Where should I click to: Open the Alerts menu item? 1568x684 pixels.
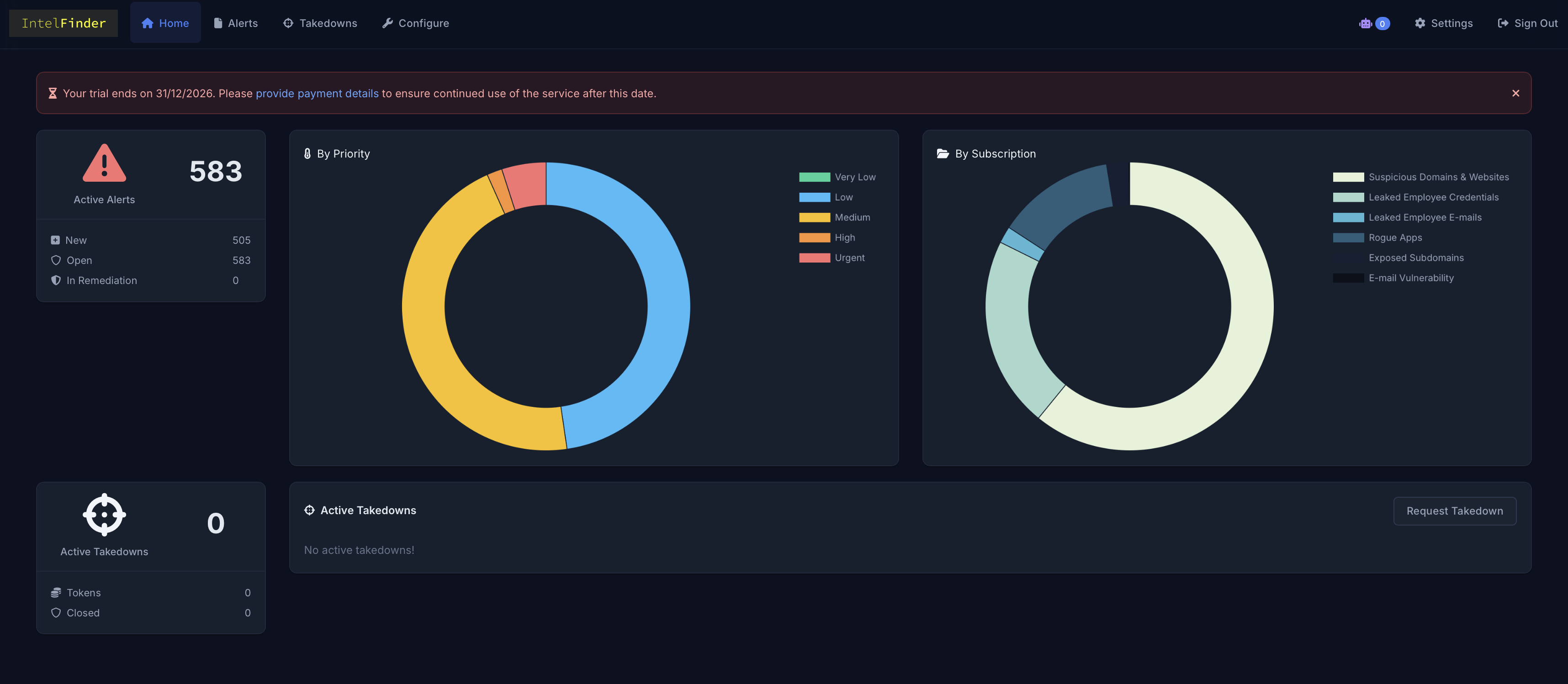tap(236, 23)
